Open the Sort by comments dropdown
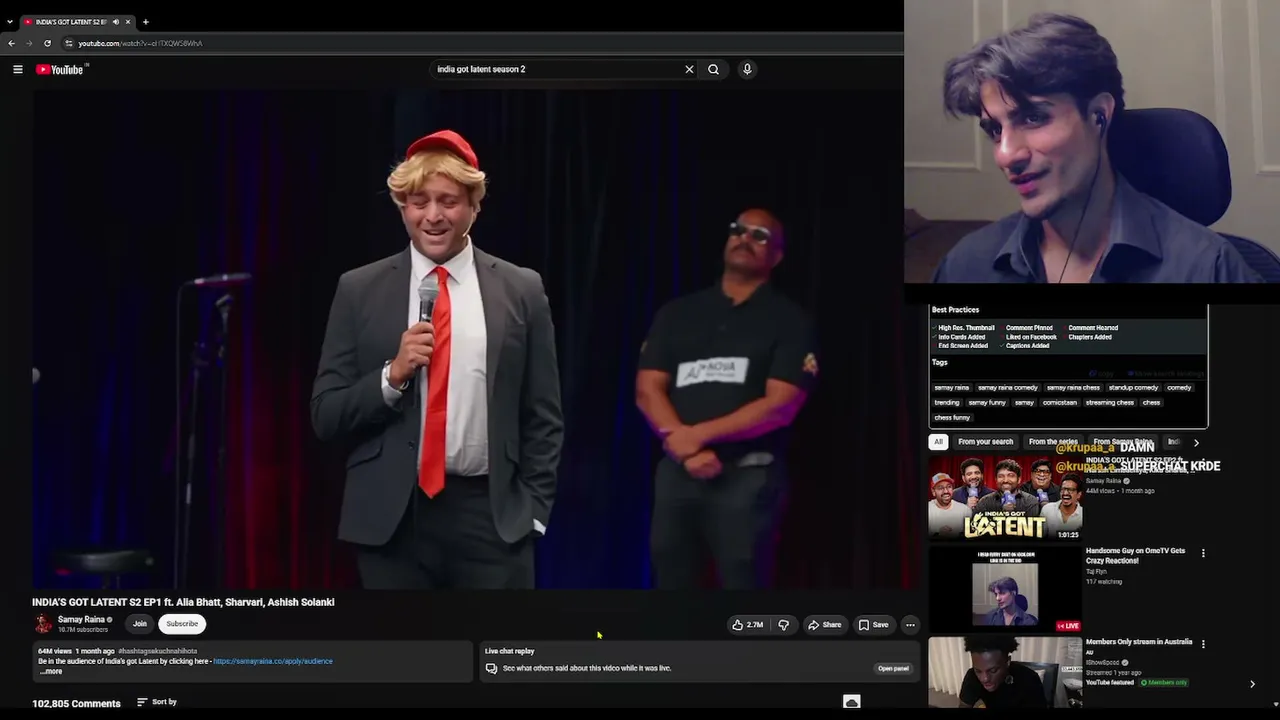The image size is (1280, 720). tap(157, 702)
